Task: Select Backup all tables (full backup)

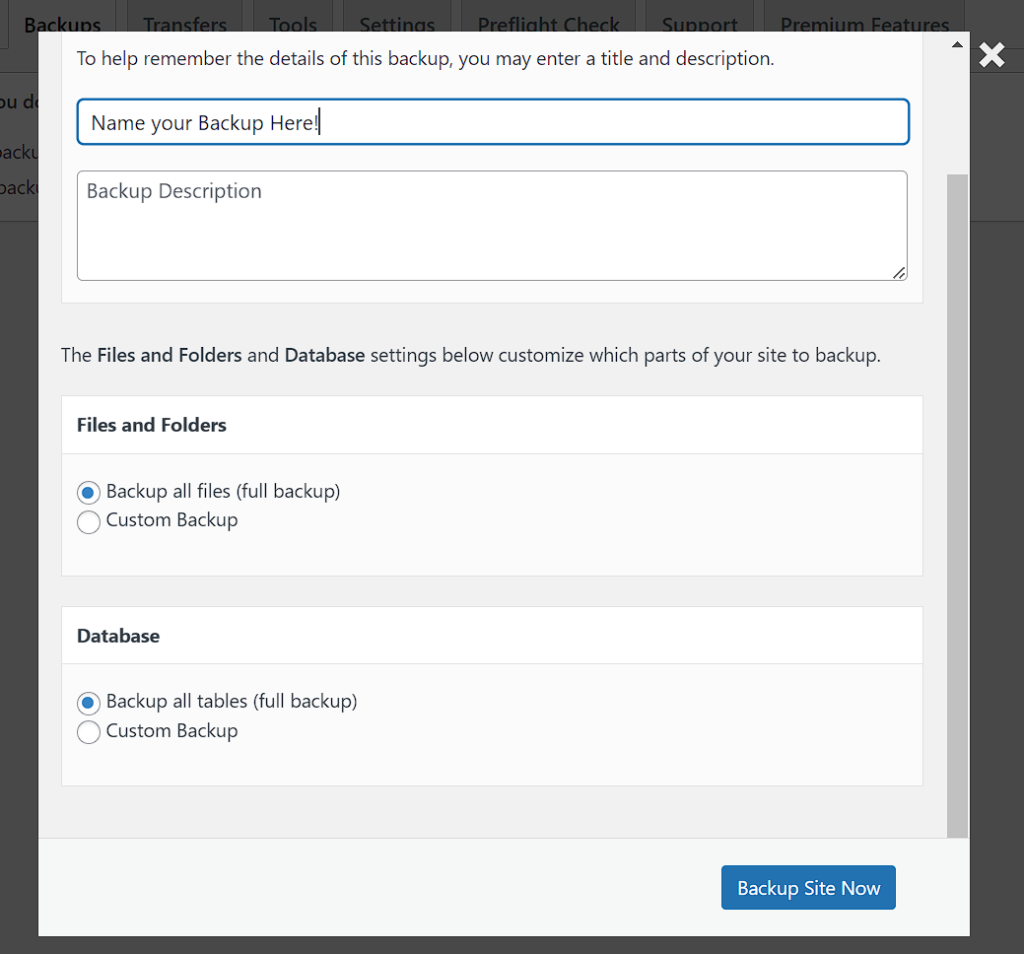Action: [89, 702]
